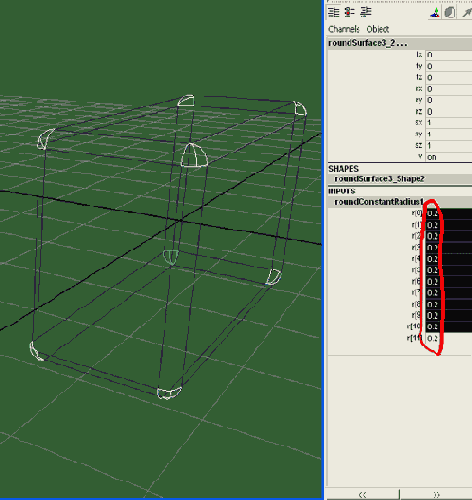Click the rz rotation value field
This screenshot has width=472, height=500.
point(449,111)
